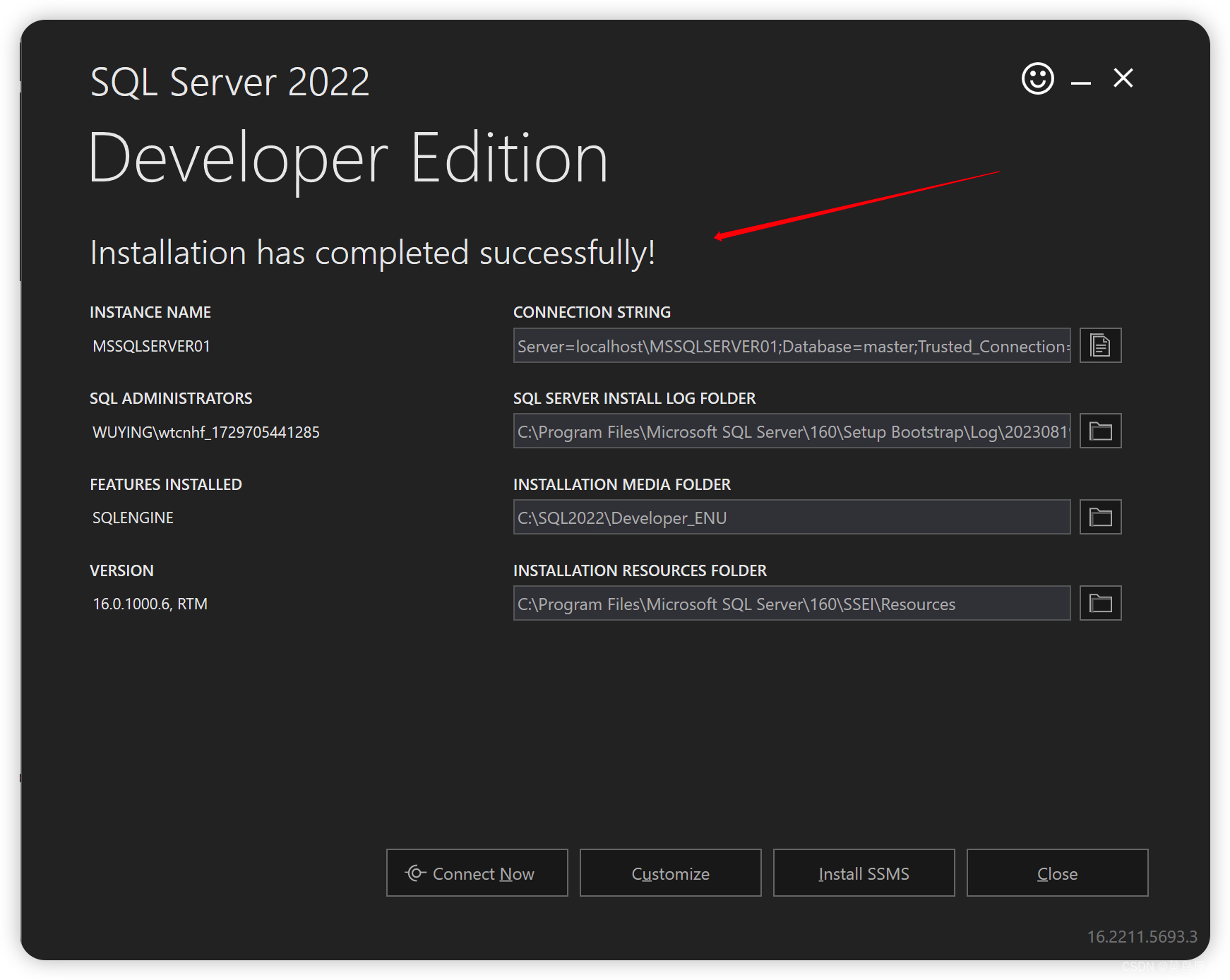Viewport: 1230px width, 980px height.
Task: Click the CONNECTION STRING label
Action: [x=592, y=312]
